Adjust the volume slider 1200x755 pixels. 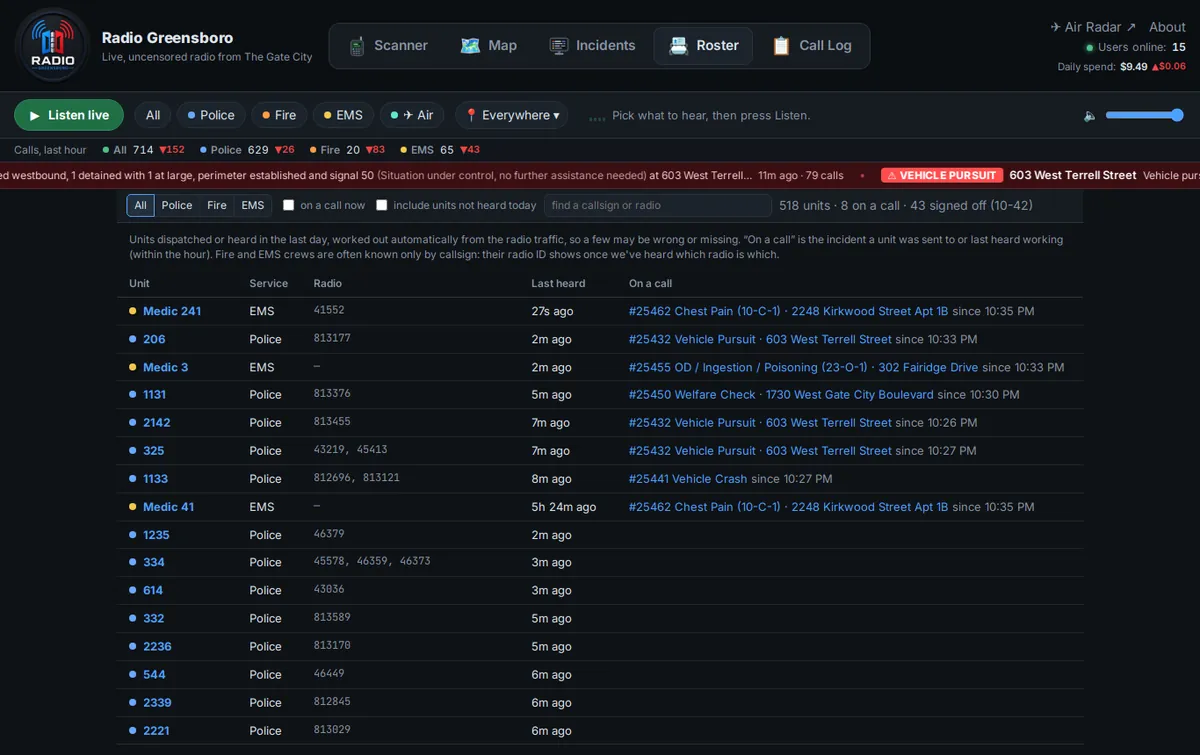[x=1145, y=115]
